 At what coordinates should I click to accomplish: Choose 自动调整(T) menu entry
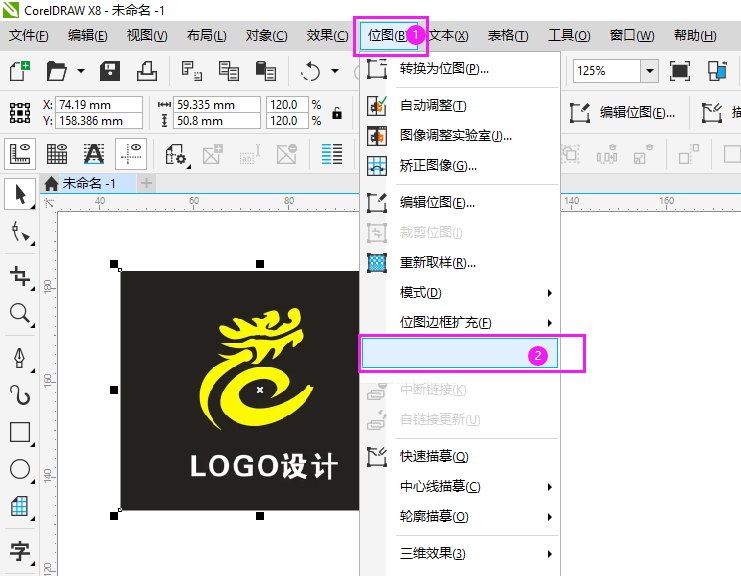click(460, 105)
